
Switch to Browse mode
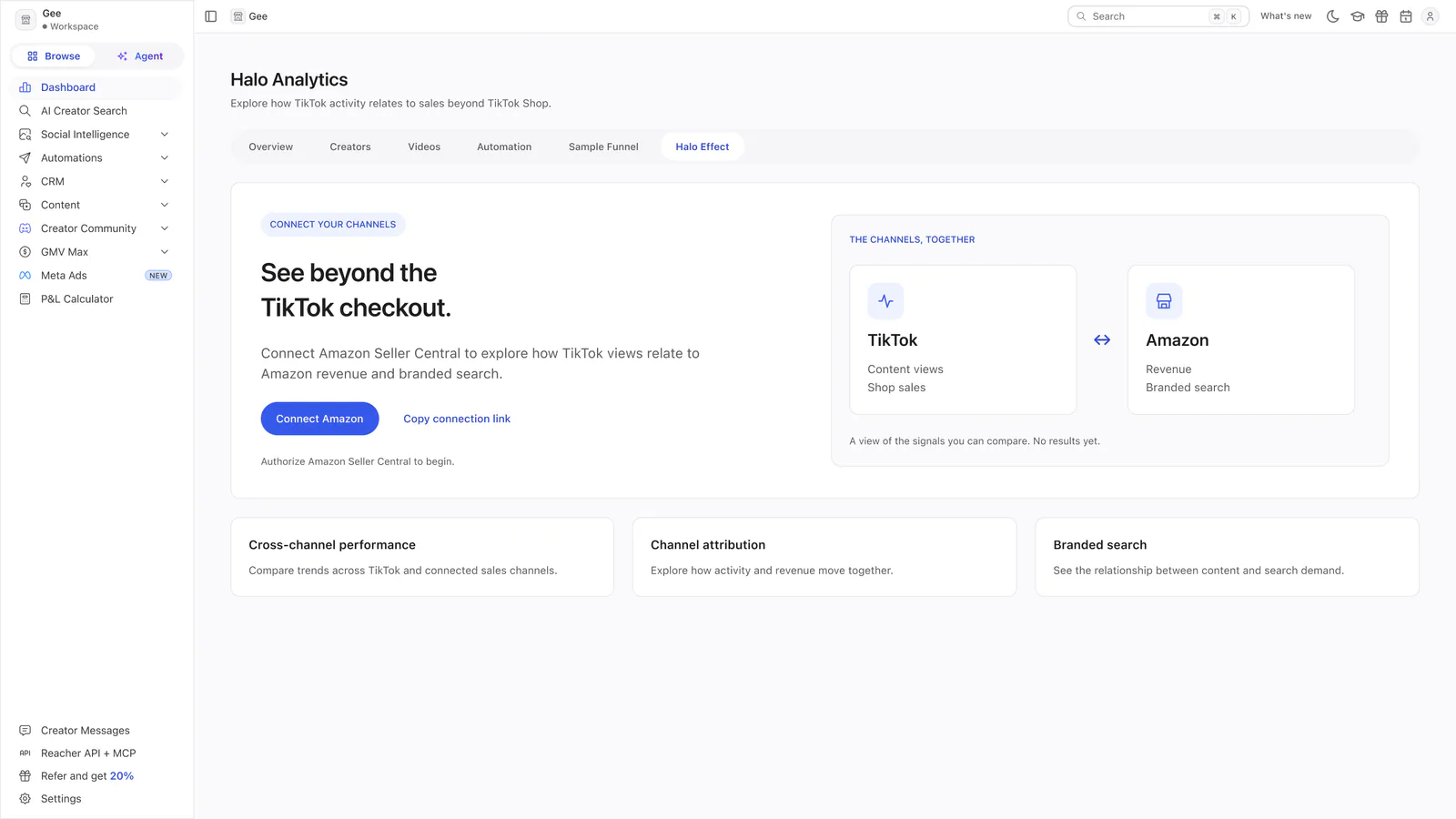click(54, 56)
